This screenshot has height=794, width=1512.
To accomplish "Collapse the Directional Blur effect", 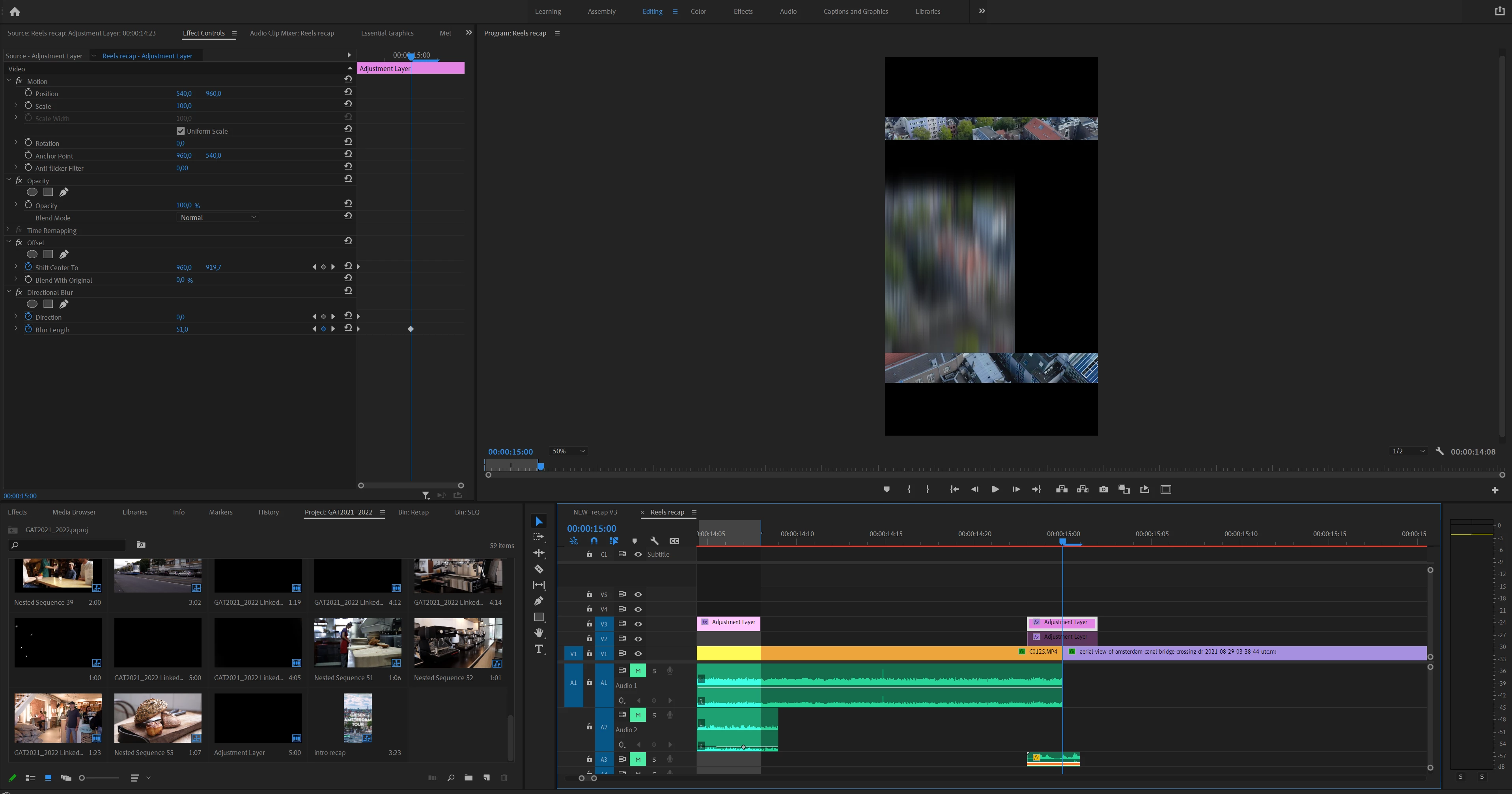I will pos(9,292).
